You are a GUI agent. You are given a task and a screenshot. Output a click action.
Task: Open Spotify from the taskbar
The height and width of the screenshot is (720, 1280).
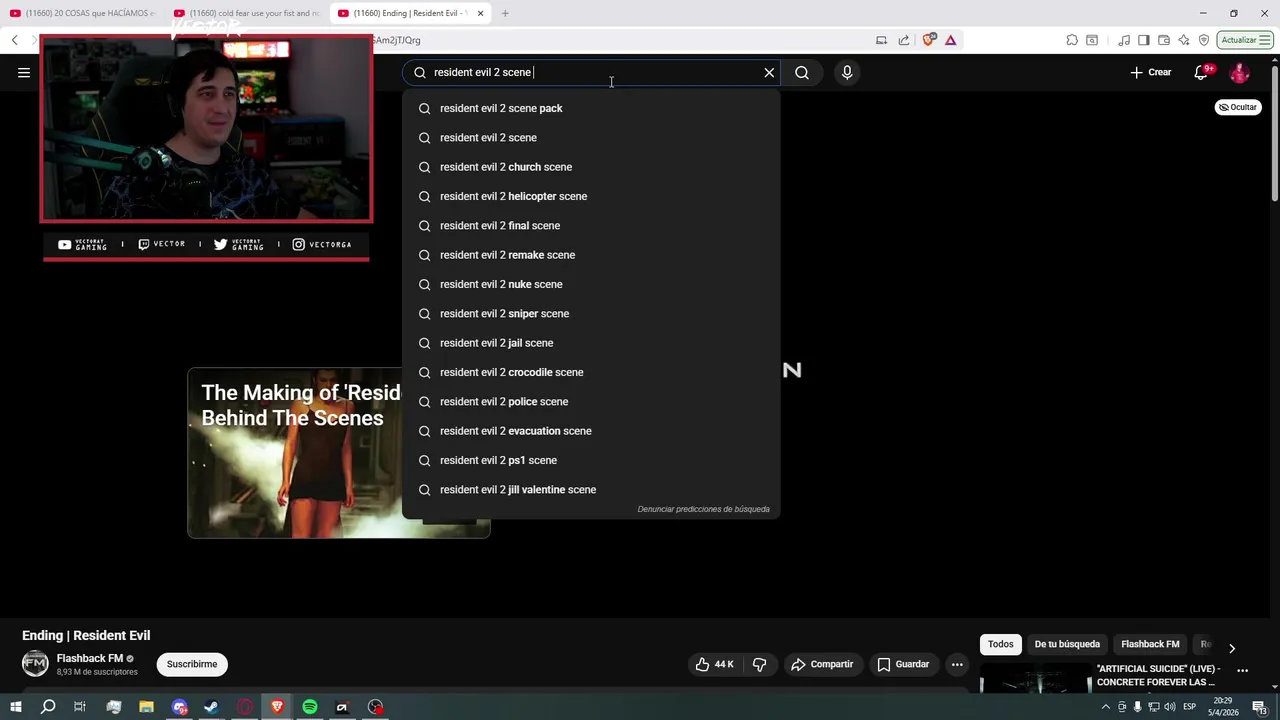coord(310,707)
